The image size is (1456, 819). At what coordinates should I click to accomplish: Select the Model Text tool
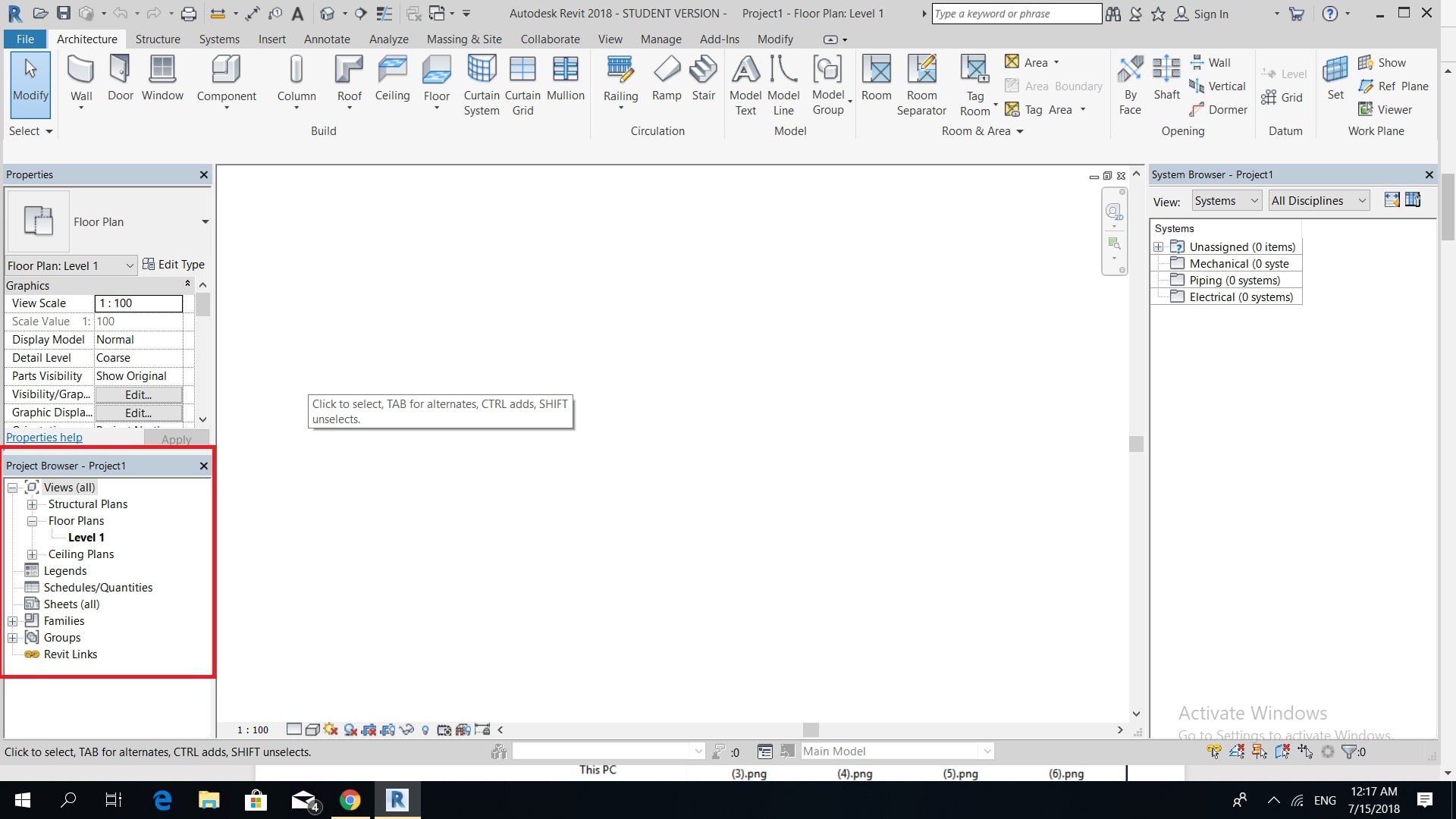745,80
